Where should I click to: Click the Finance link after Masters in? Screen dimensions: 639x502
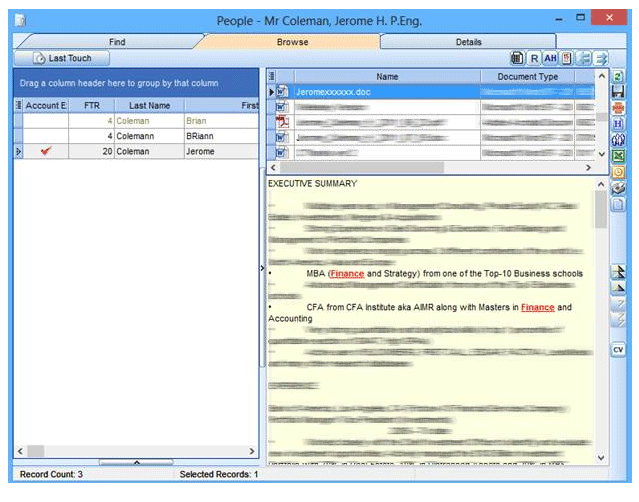[538, 307]
